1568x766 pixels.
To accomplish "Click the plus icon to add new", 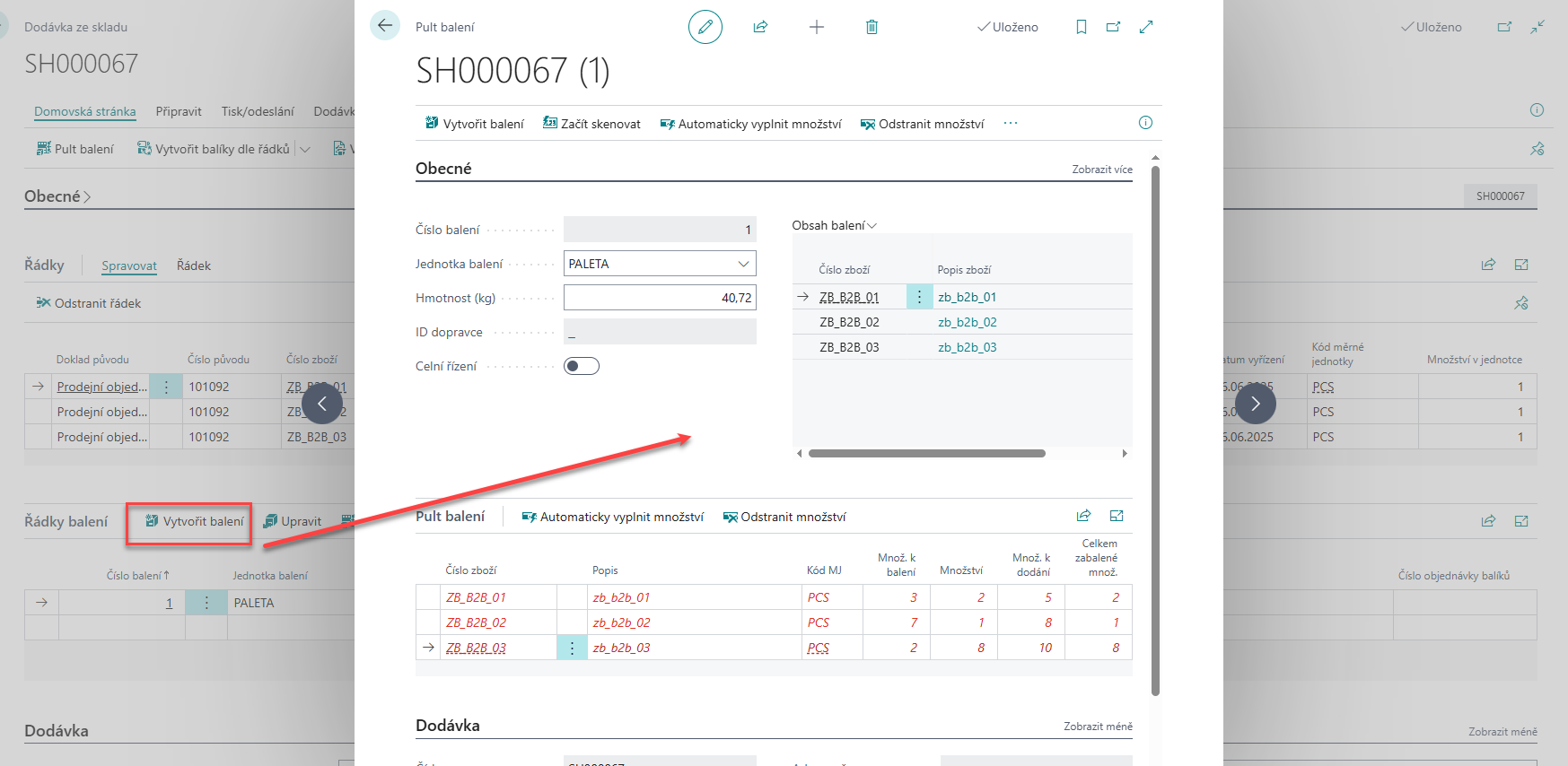I will [816, 27].
